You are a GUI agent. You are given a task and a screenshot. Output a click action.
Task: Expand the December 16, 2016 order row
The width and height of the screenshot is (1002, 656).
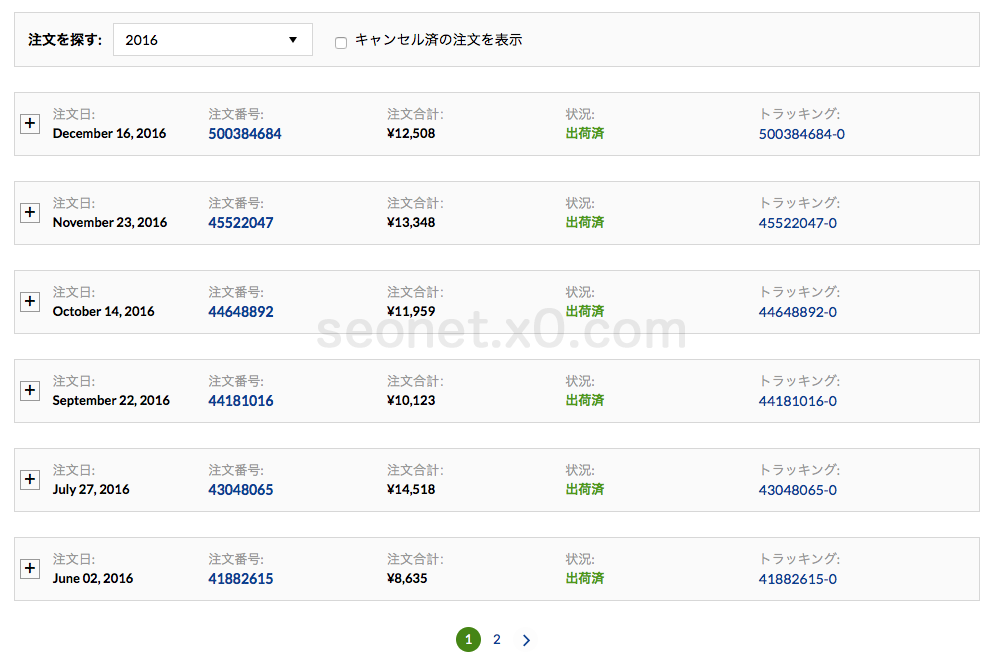30,123
